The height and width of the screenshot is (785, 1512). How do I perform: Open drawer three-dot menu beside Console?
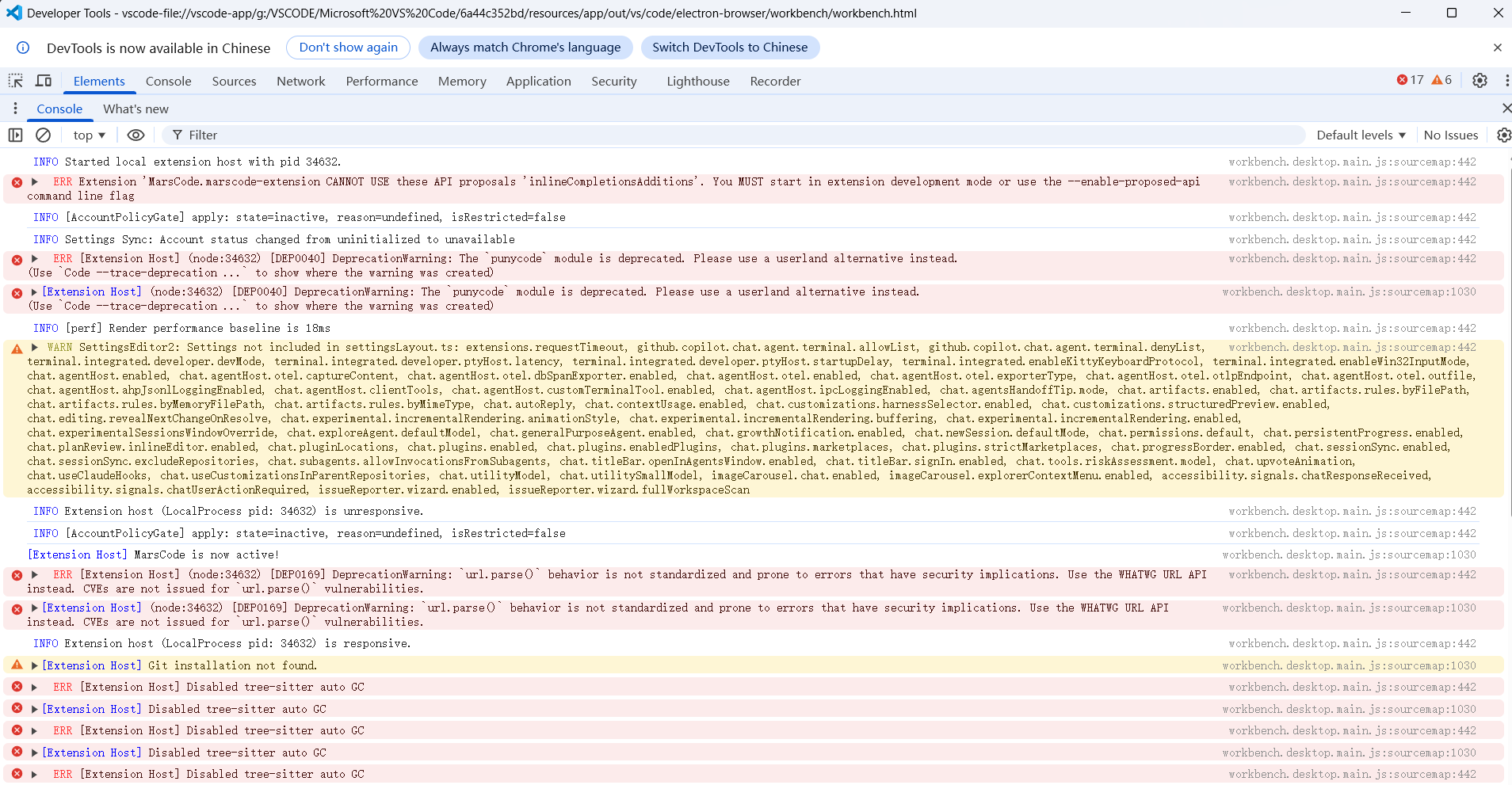tap(15, 109)
